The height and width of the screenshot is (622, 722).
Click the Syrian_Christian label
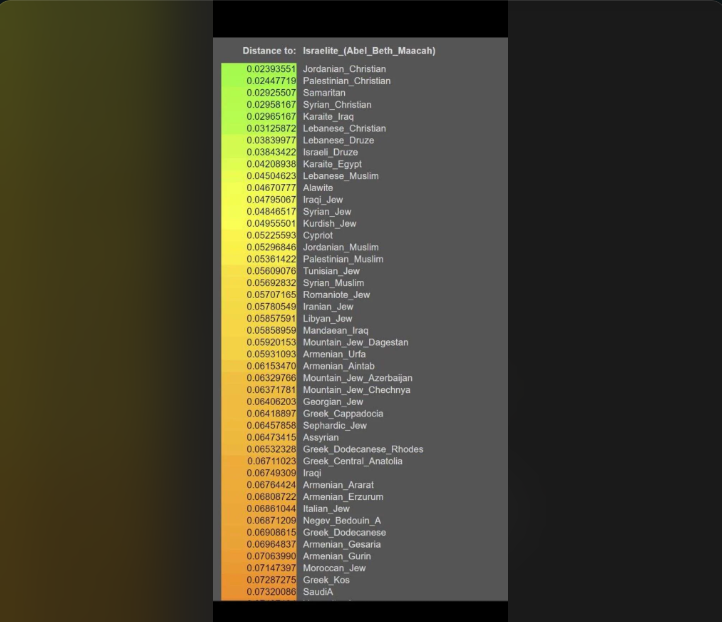click(x=337, y=105)
